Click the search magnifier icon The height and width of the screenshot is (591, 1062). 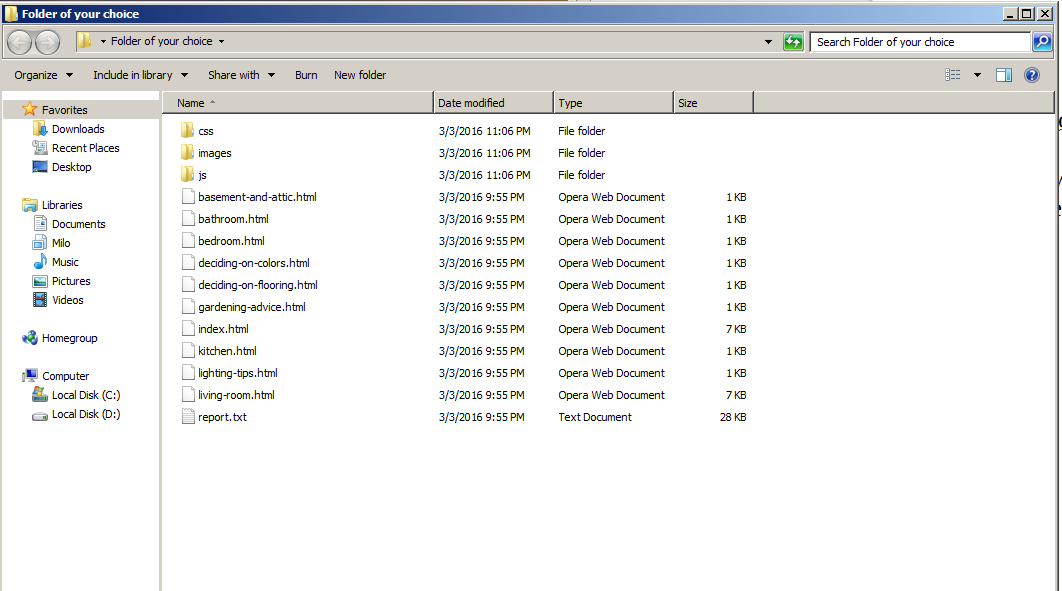pyautogui.click(x=1042, y=42)
